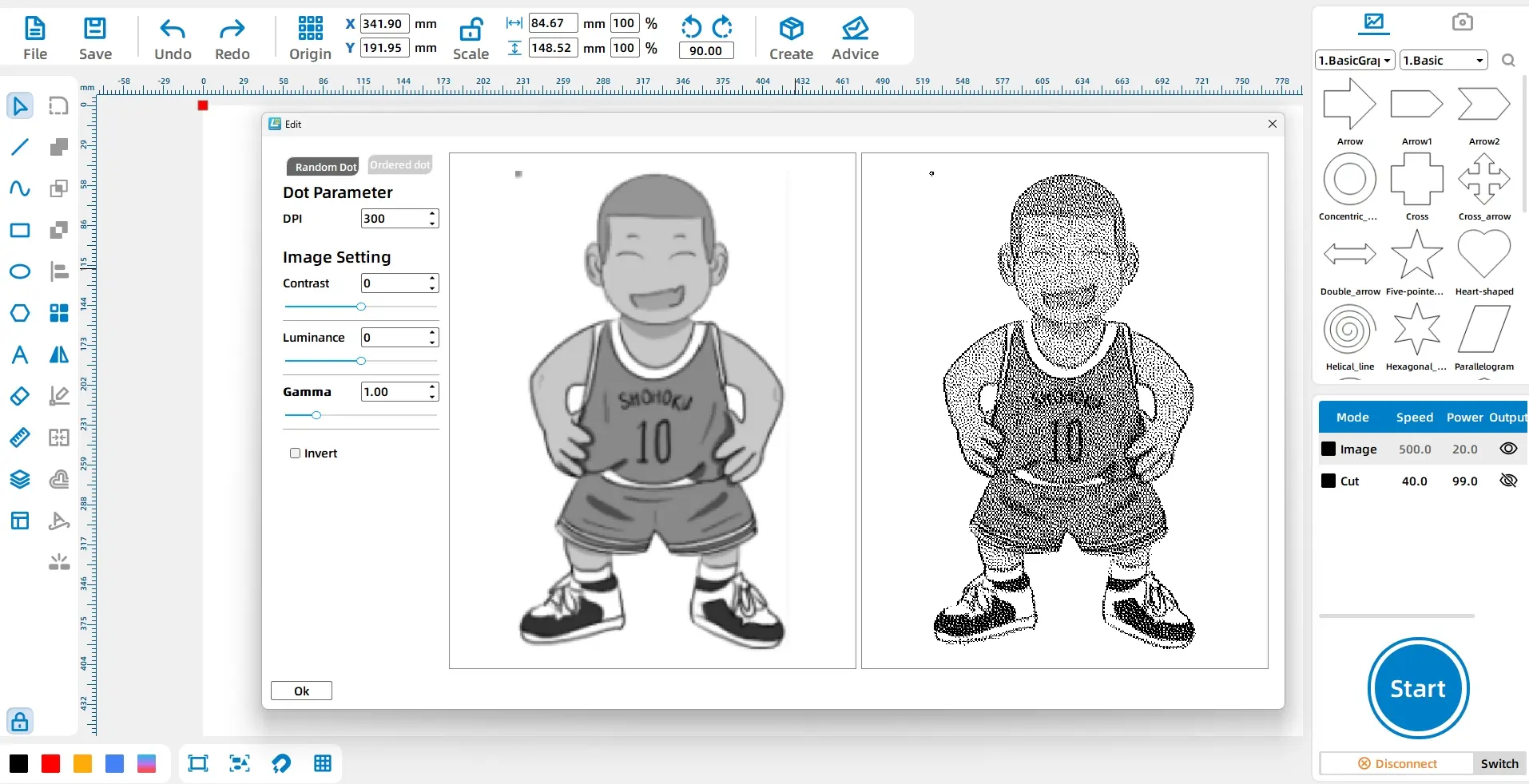Screen dimensions: 1529x784
Task: Search the shape library
Action: click(1508, 61)
